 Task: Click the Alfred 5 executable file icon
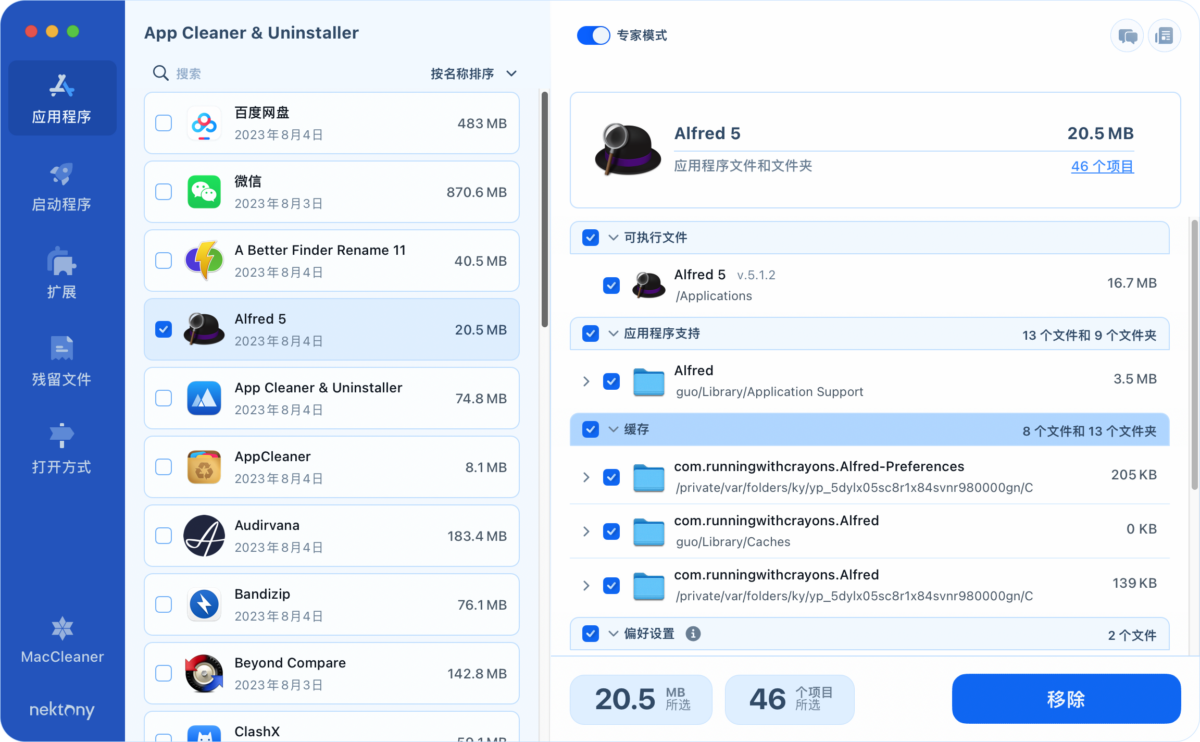point(649,285)
